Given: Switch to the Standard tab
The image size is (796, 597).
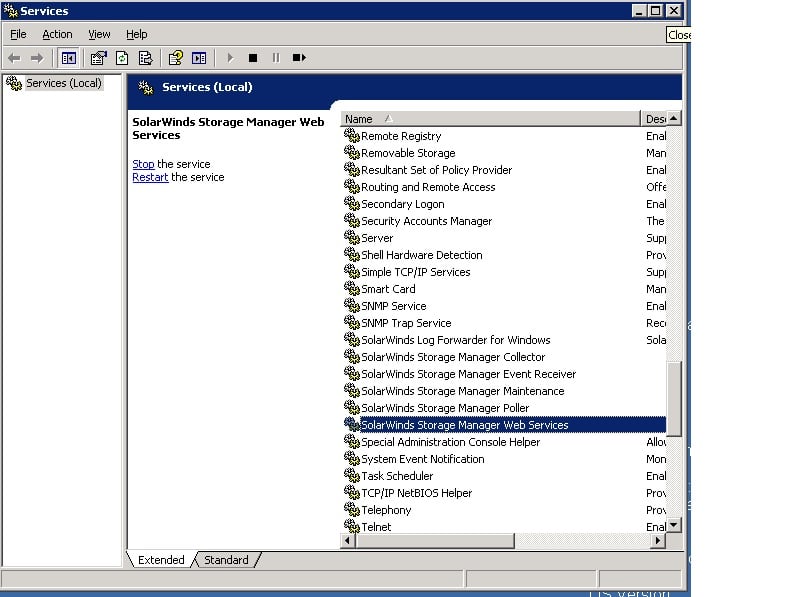Looking at the screenshot, I should [226, 559].
